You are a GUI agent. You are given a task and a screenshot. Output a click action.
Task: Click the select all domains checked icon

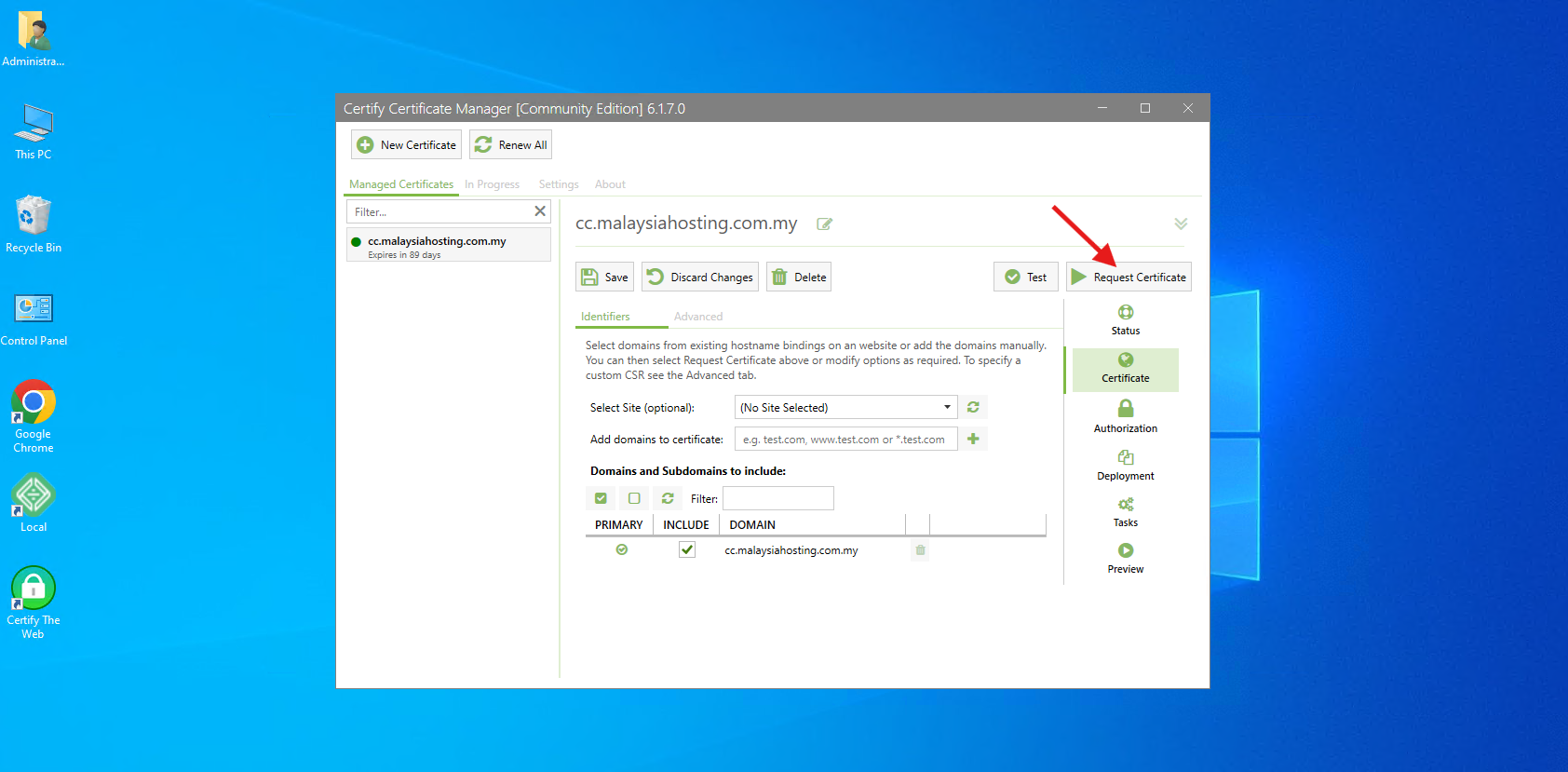(601, 498)
